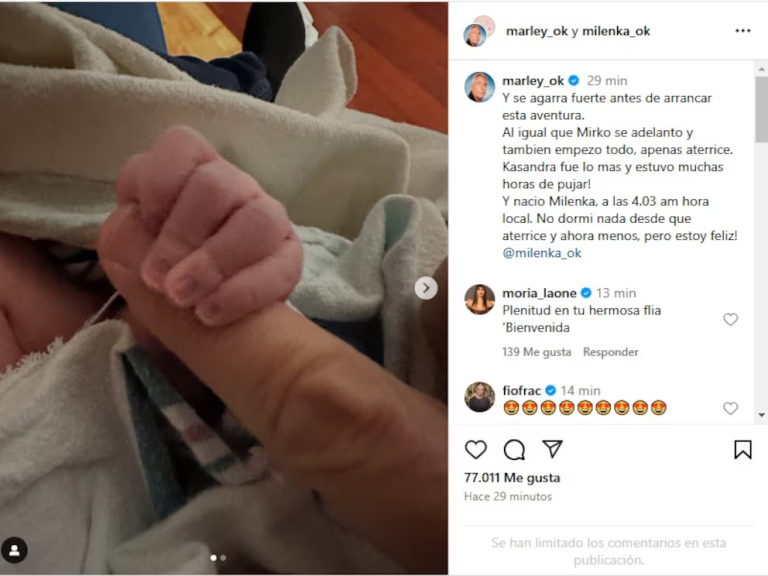This screenshot has height=576, width=768.
Task: Visit the @milenka_ok mention link
Action: point(542,253)
